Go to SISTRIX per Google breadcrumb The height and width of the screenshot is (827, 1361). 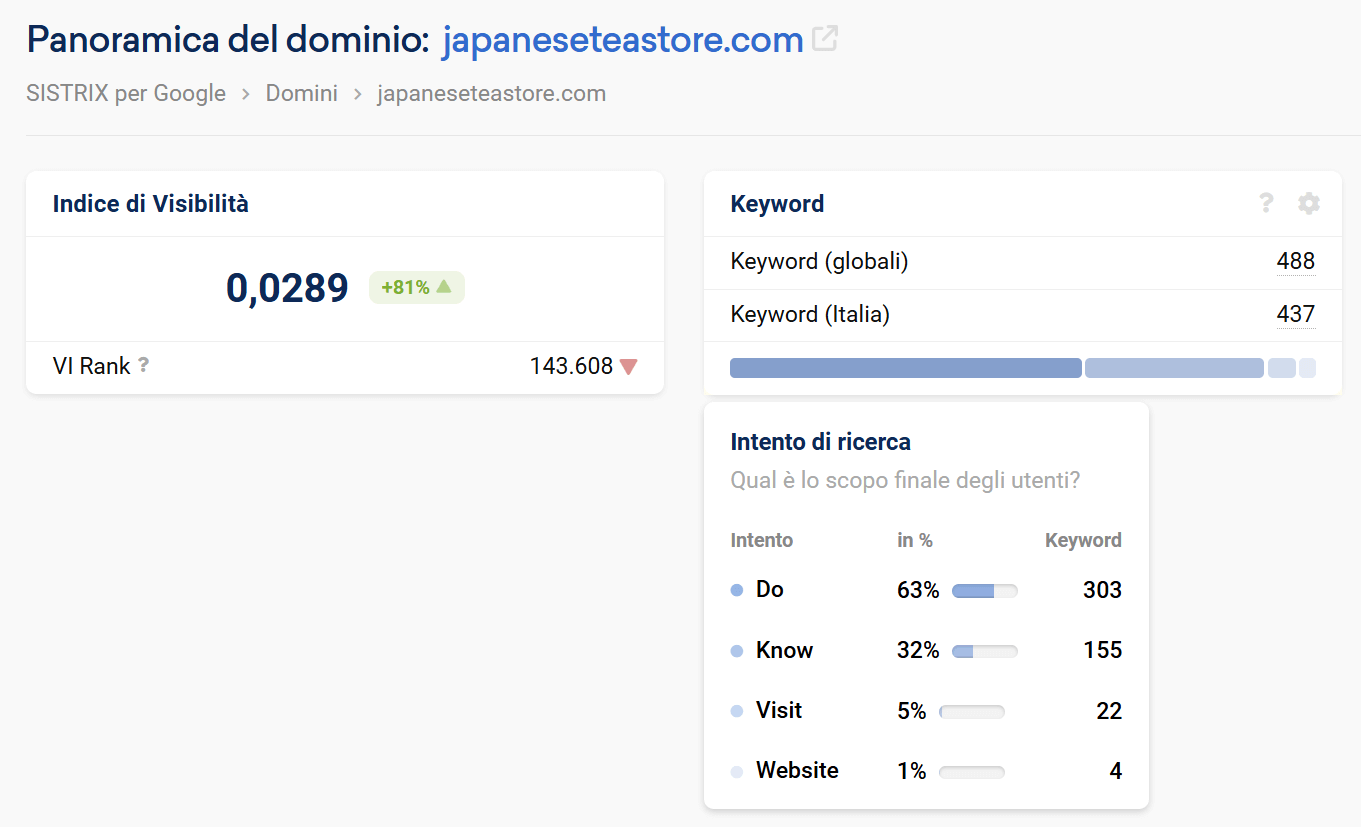pos(126,94)
